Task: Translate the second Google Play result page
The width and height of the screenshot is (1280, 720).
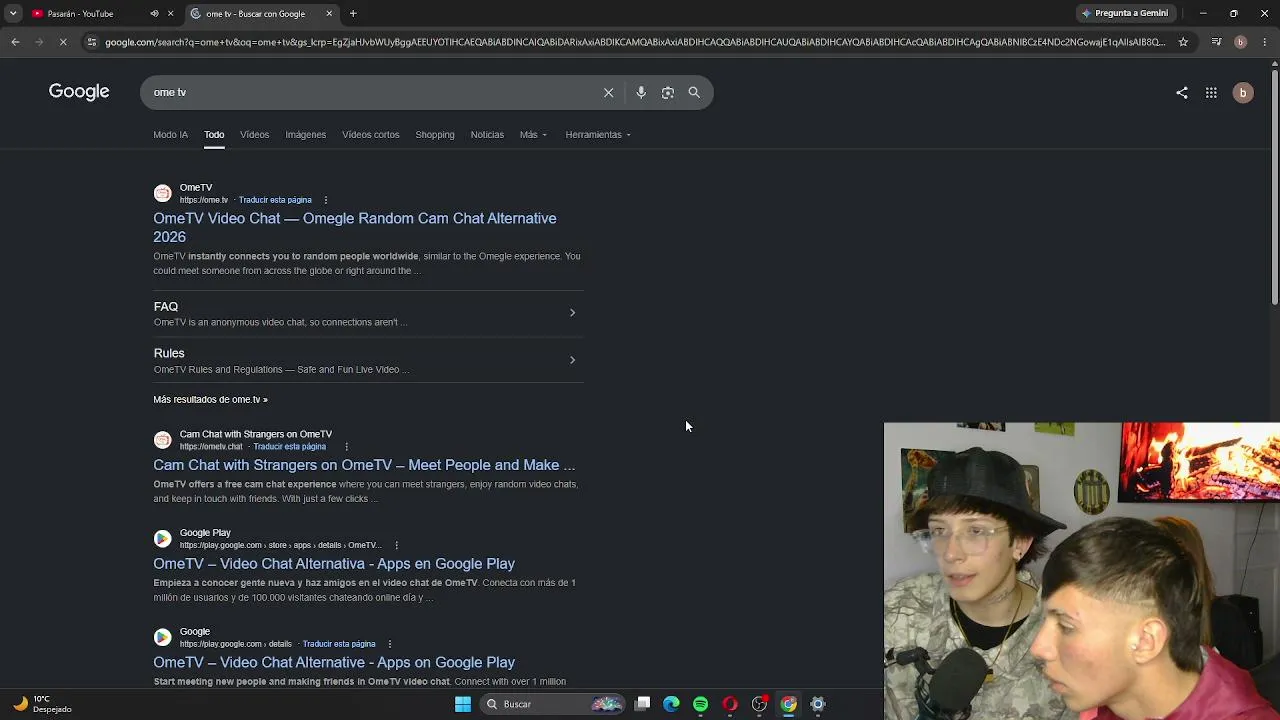Action: [339, 644]
